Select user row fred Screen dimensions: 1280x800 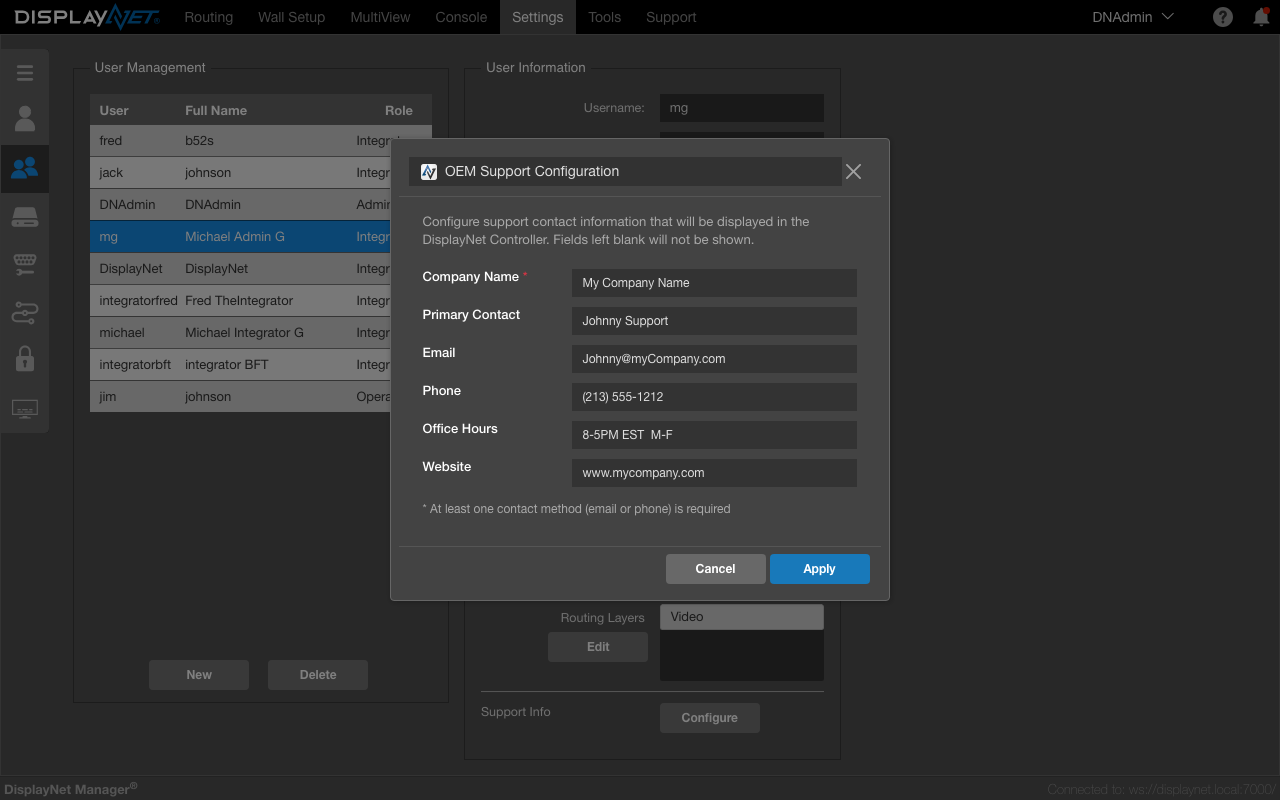click(240, 141)
